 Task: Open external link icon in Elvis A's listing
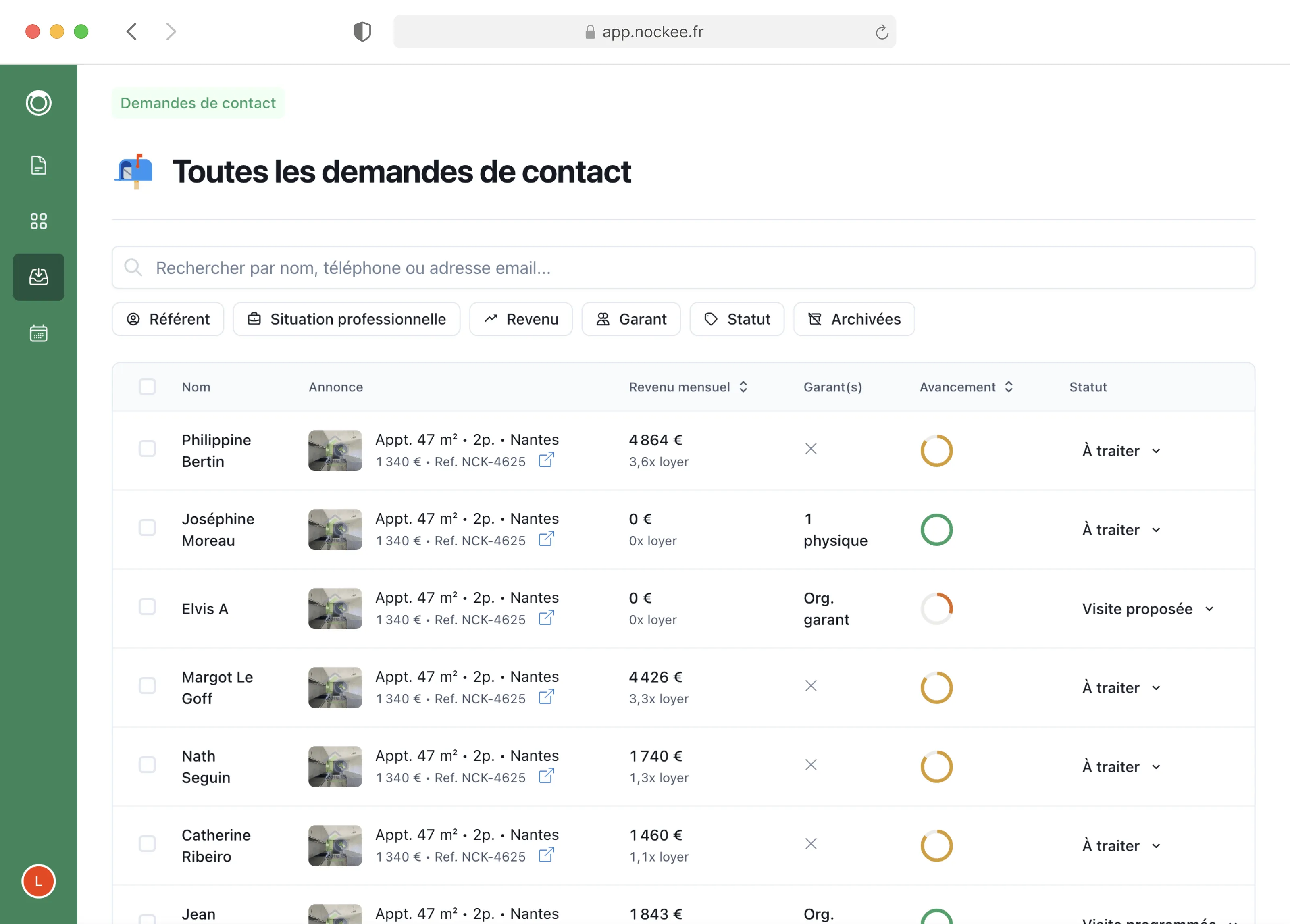[x=546, y=618]
